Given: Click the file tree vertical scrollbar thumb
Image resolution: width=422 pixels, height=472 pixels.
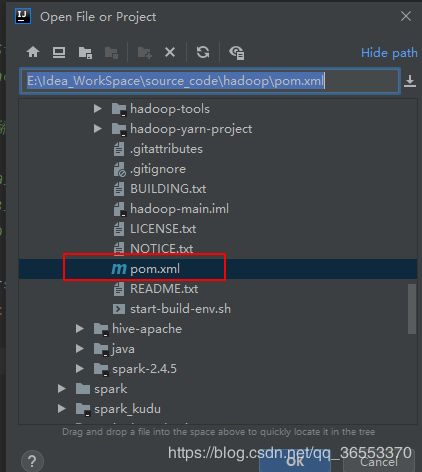Looking at the screenshot, I should (412, 309).
